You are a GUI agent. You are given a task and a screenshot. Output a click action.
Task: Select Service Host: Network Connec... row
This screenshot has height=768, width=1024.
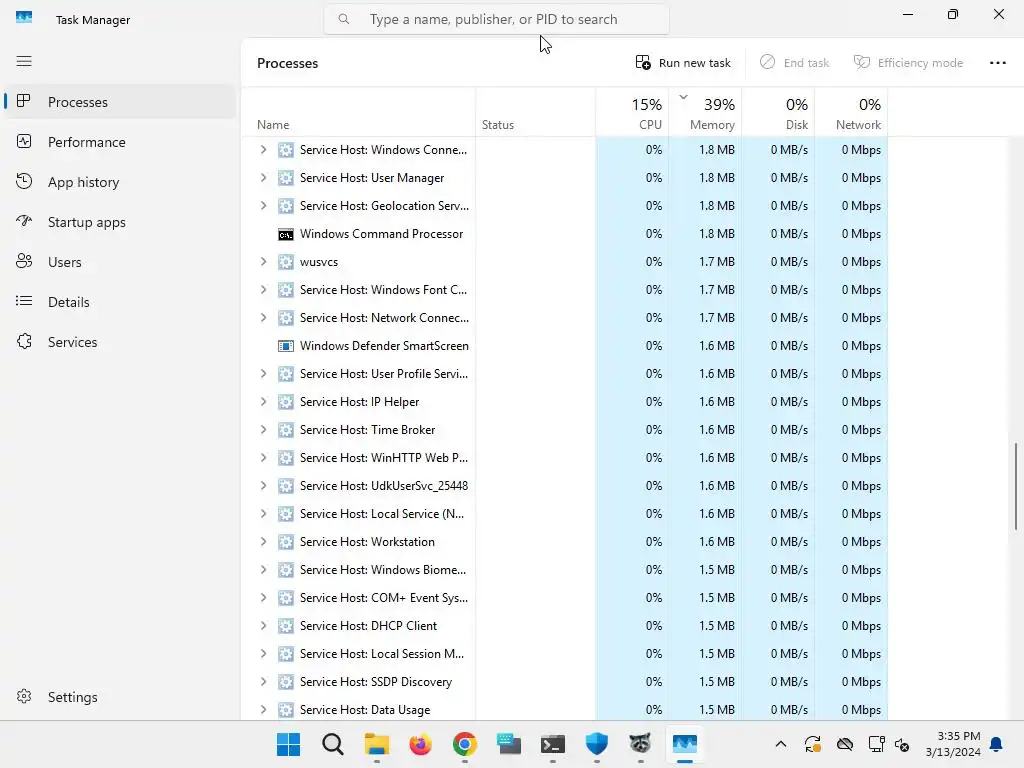coord(564,318)
